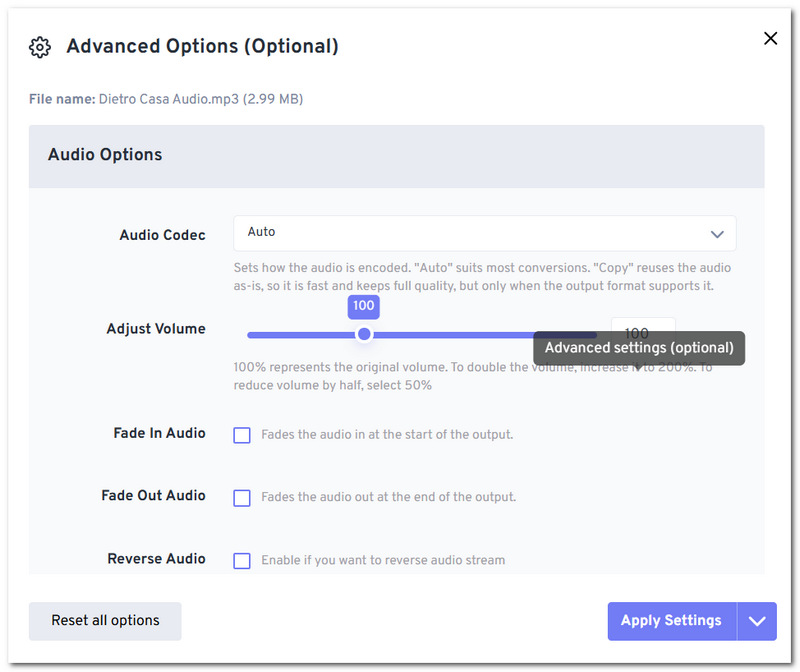Click Reset all options button
This screenshot has width=800, height=672.
tap(105, 620)
